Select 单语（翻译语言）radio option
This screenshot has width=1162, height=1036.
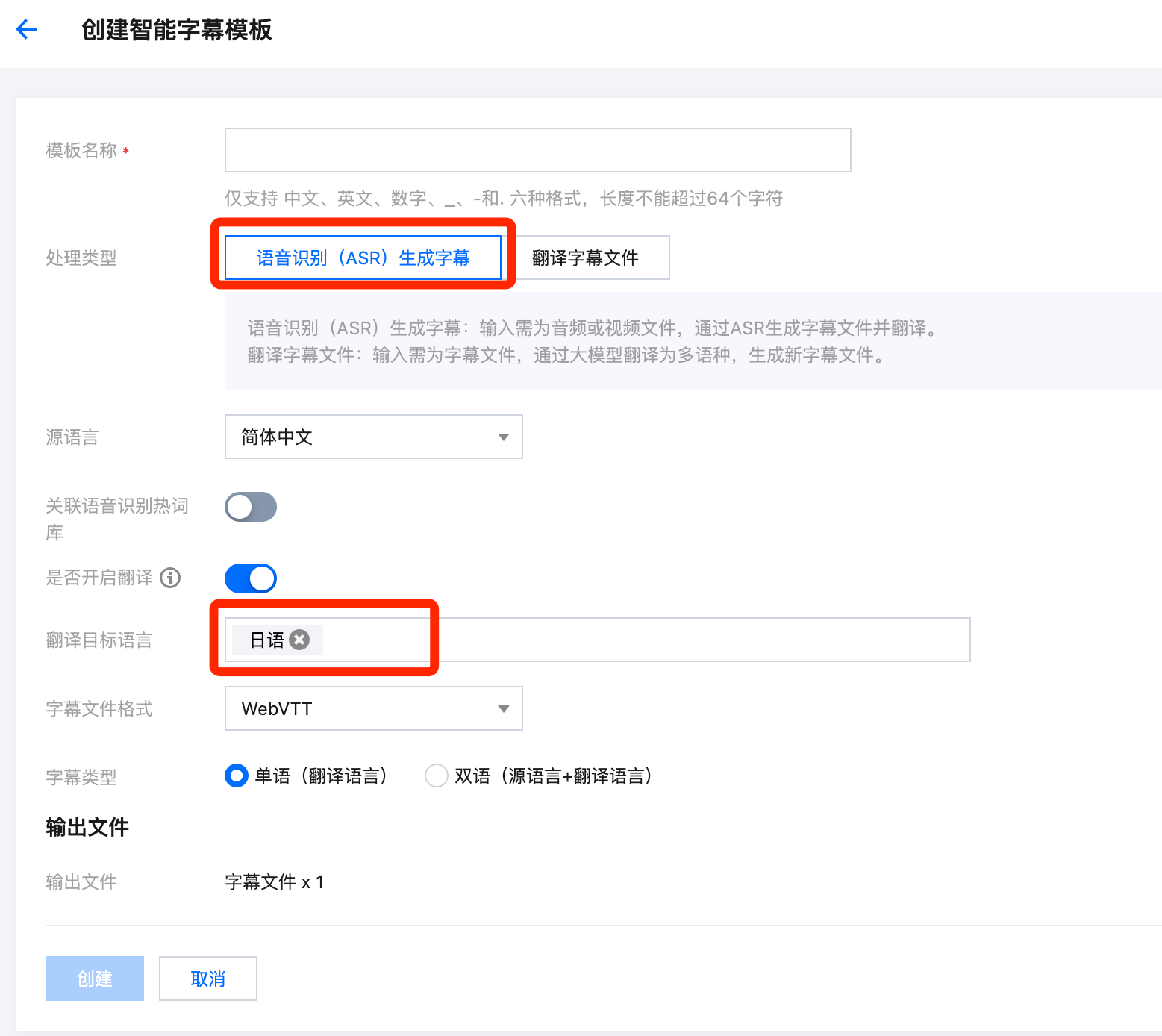[x=237, y=776]
